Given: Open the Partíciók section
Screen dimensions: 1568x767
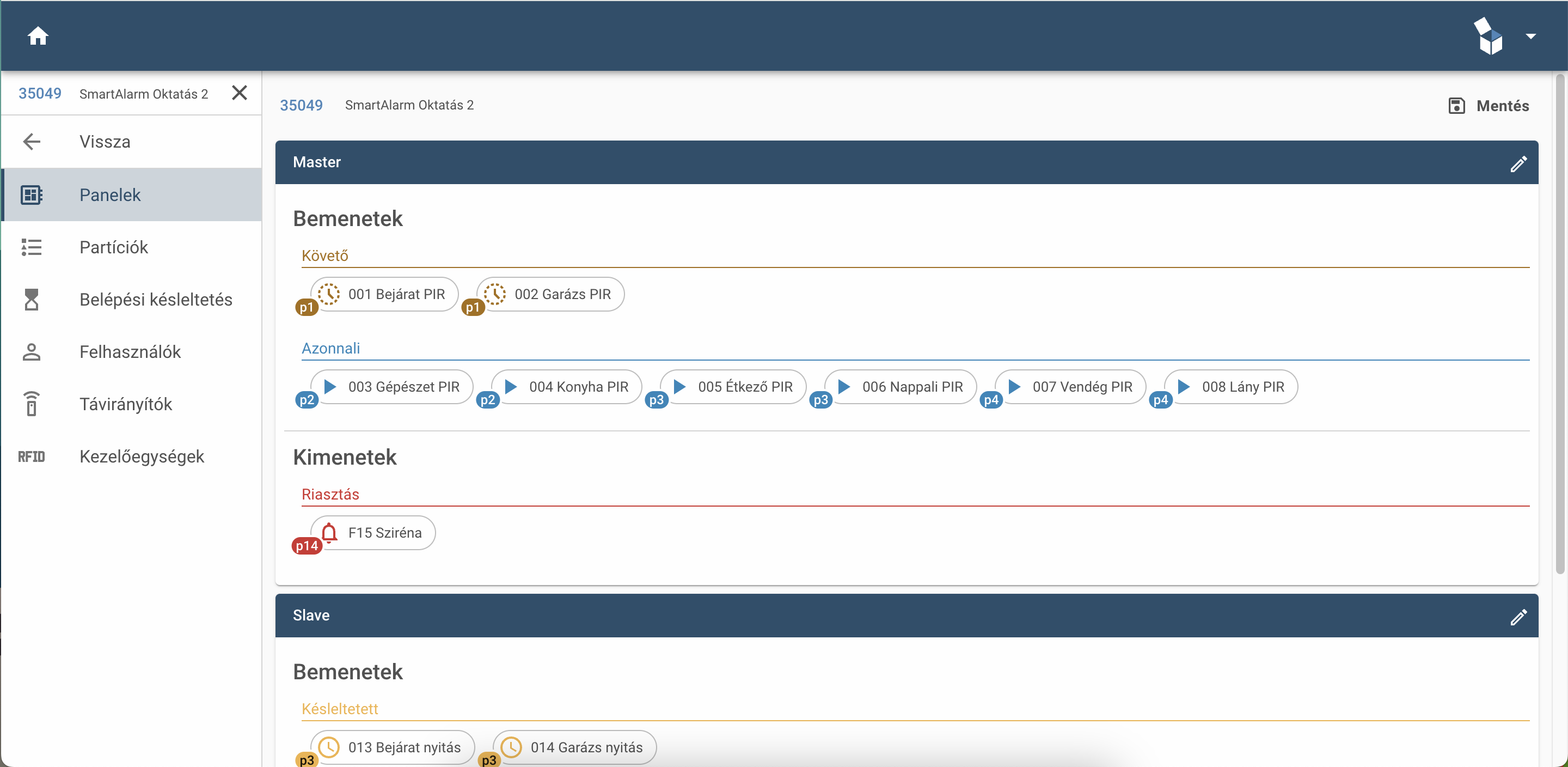Looking at the screenshot, I should (x=131, y=247).
